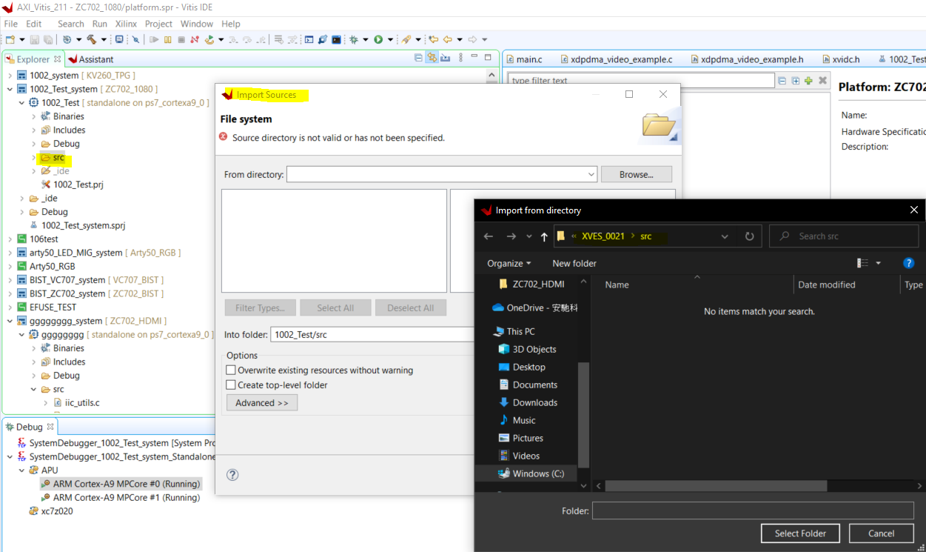Viewport: 926px width, 552px height.
Task: Switch to the xvidc.h editor tab
Action: pos(841,59)
